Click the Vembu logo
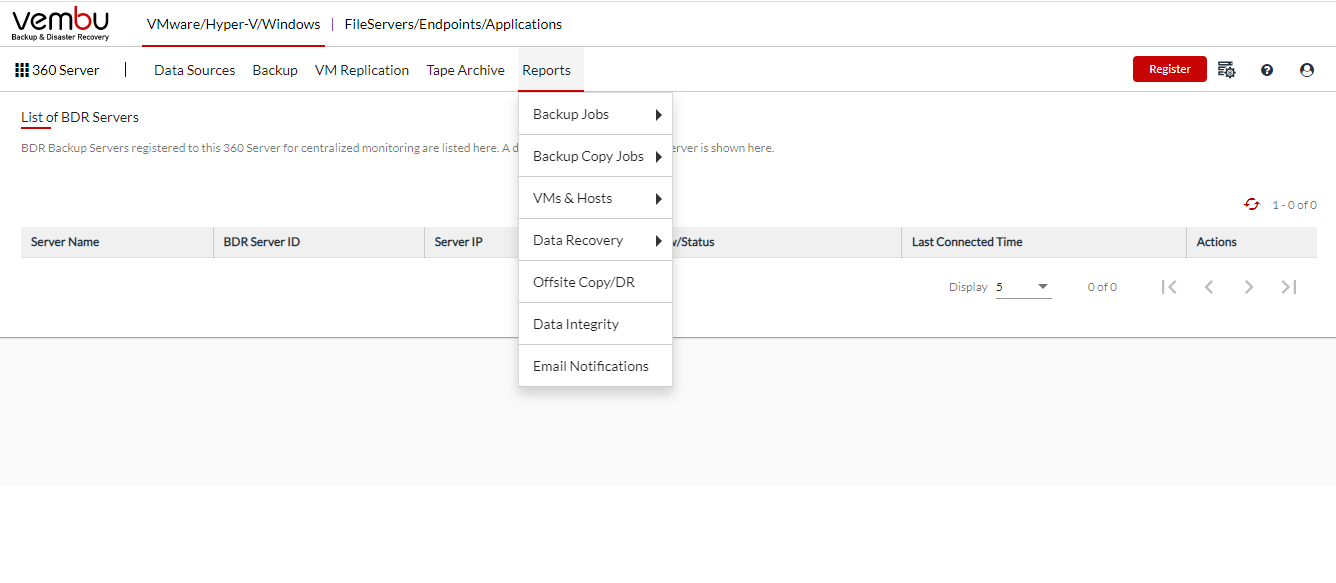 [61, 24]
